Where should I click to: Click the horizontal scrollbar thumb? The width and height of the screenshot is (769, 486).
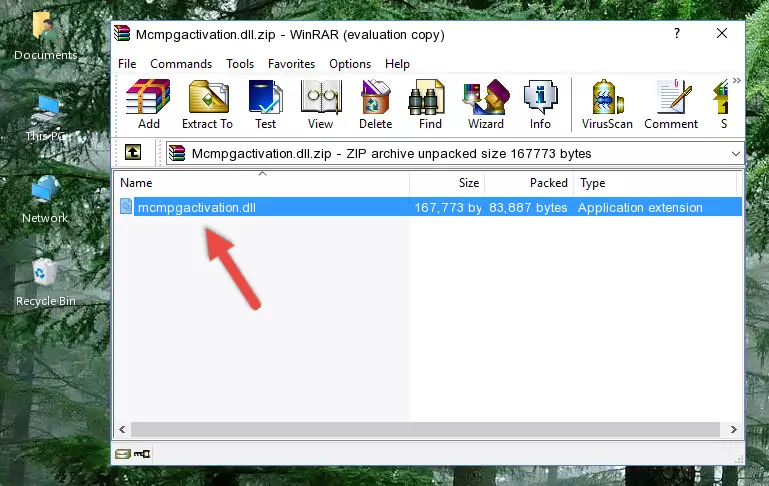click(x=425, y=430)
